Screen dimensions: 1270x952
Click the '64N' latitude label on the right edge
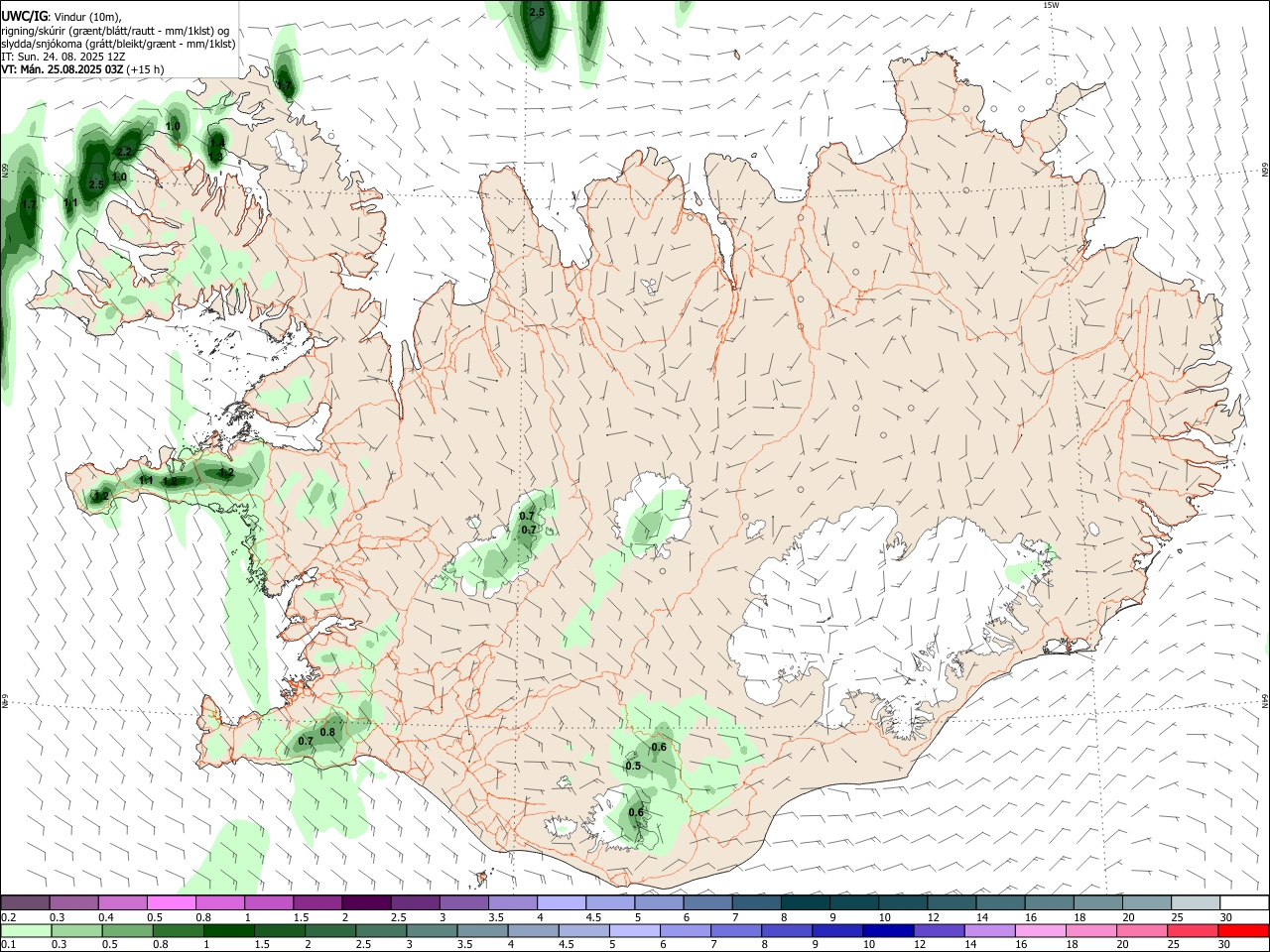coord(1266,700)
